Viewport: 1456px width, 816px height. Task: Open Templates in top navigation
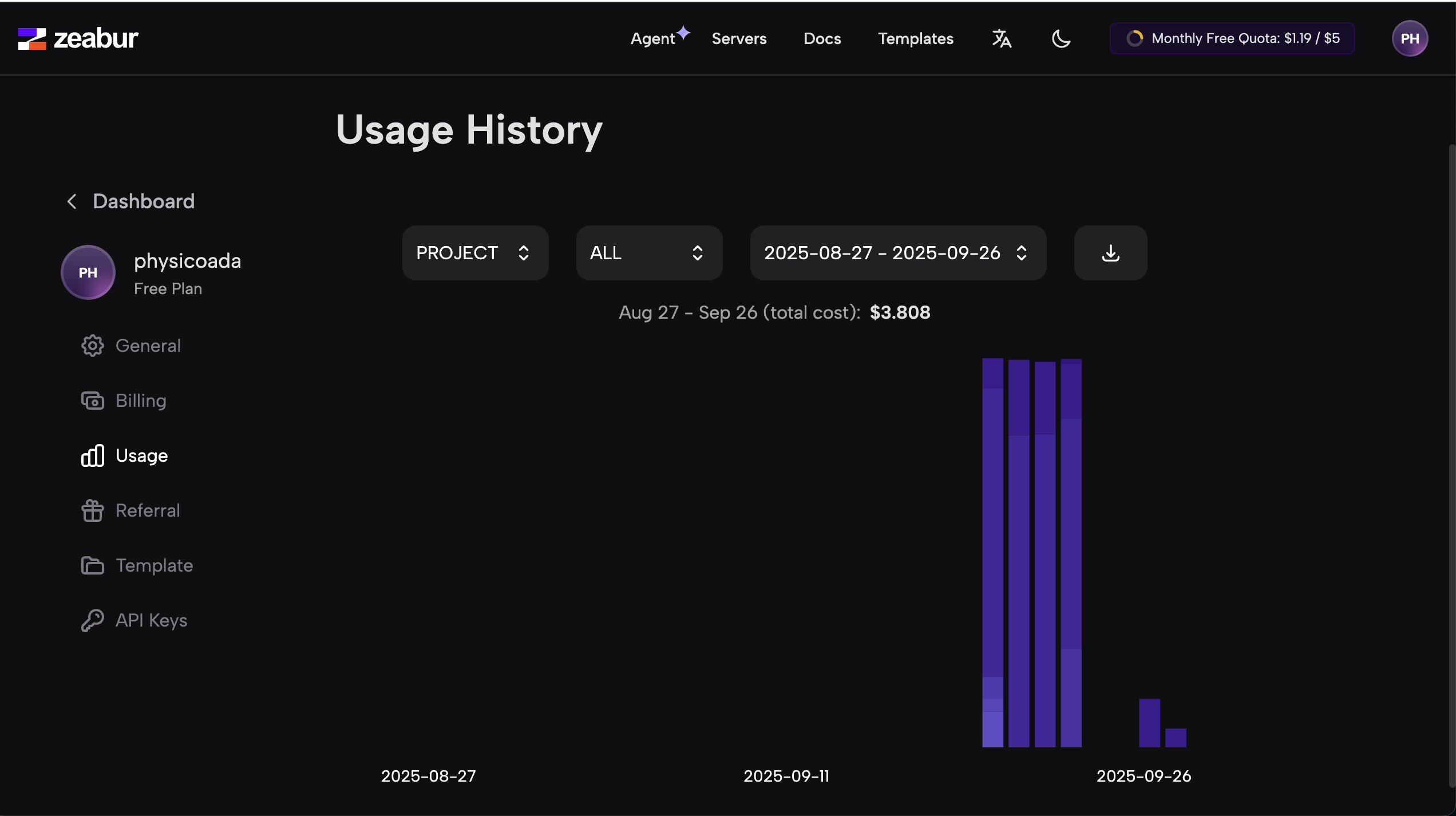pyautogui.click(x=916, y=38)
